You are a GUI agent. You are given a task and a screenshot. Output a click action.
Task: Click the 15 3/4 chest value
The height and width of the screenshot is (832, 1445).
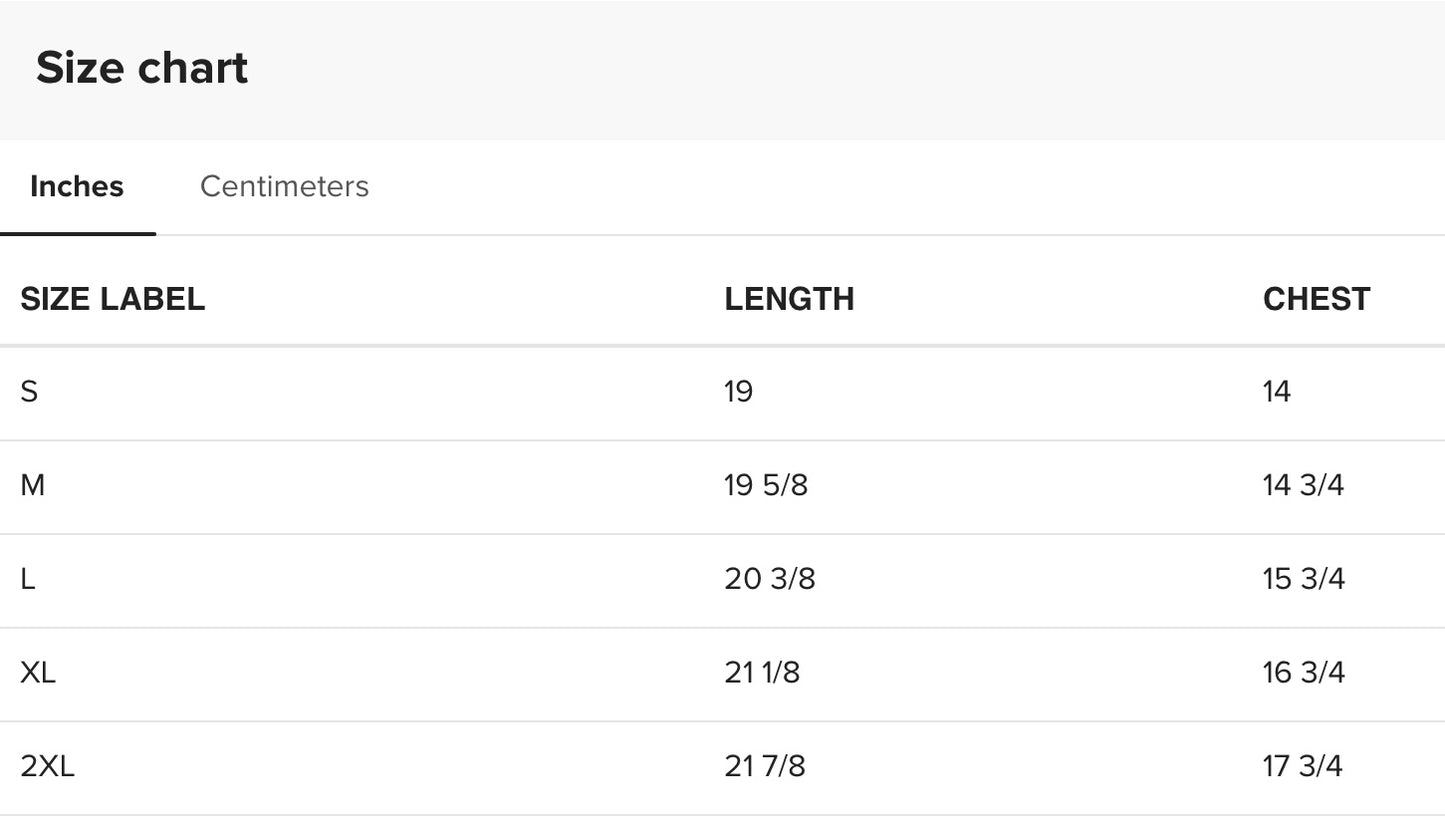[1303, 579]
